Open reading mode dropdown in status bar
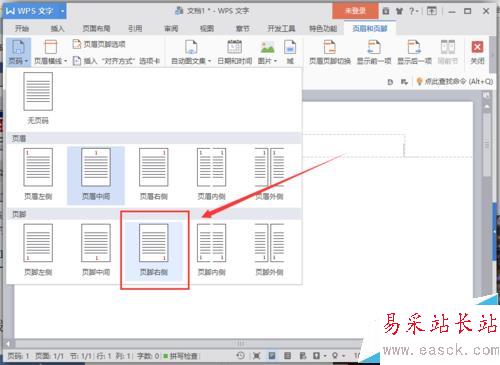 tap(325, 356)
